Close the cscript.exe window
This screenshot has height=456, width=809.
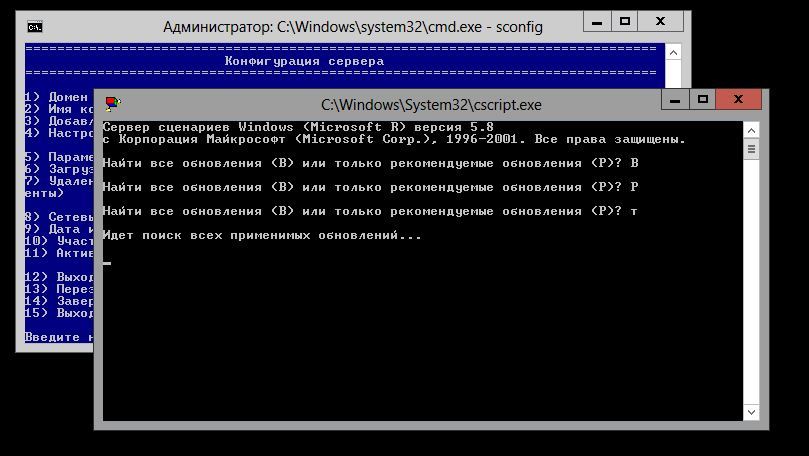738,100
